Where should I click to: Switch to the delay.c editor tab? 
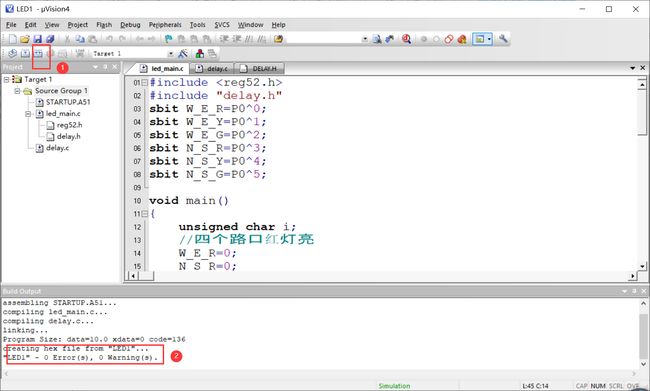coord(213,68)
